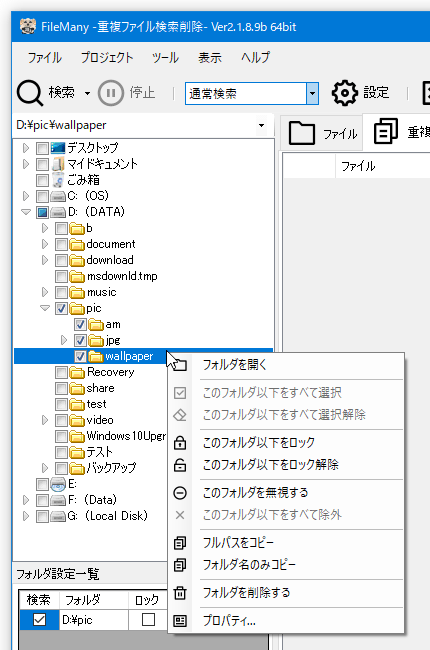The width and height of the screenshot is (430, 650).
Task: Open the ヘルプ menu
Action: [x=255, y=57]
